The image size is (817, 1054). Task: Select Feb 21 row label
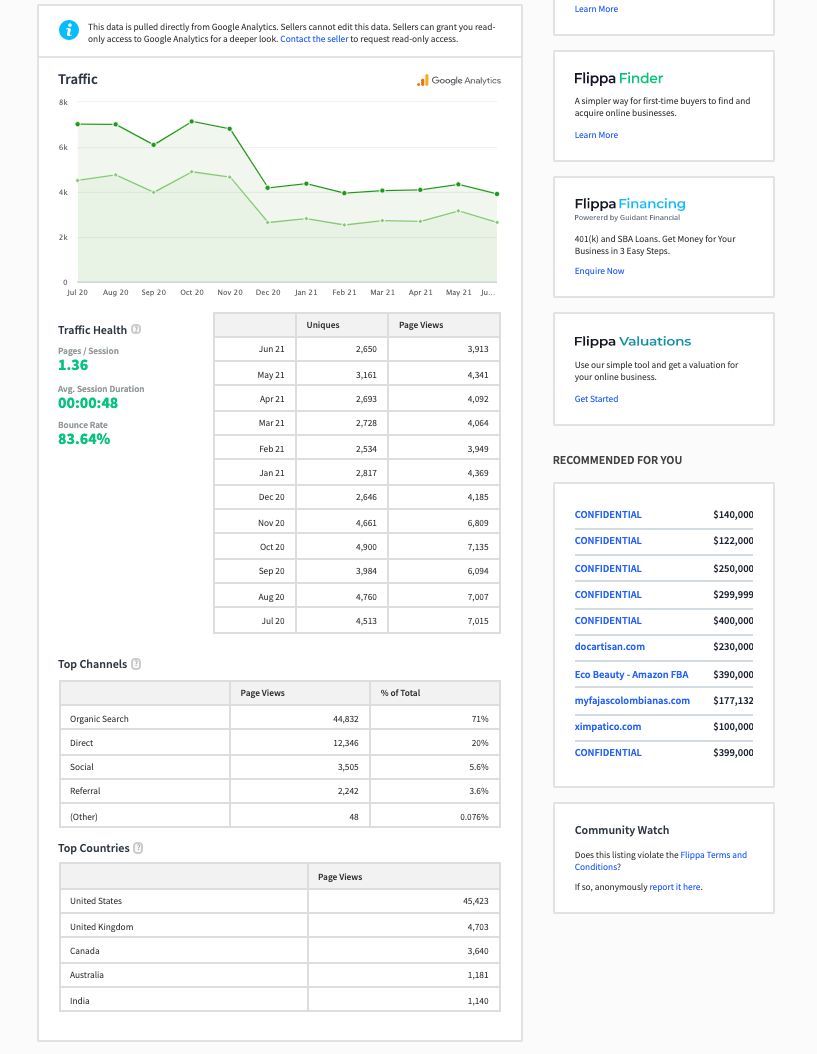(x=272, y=449)
